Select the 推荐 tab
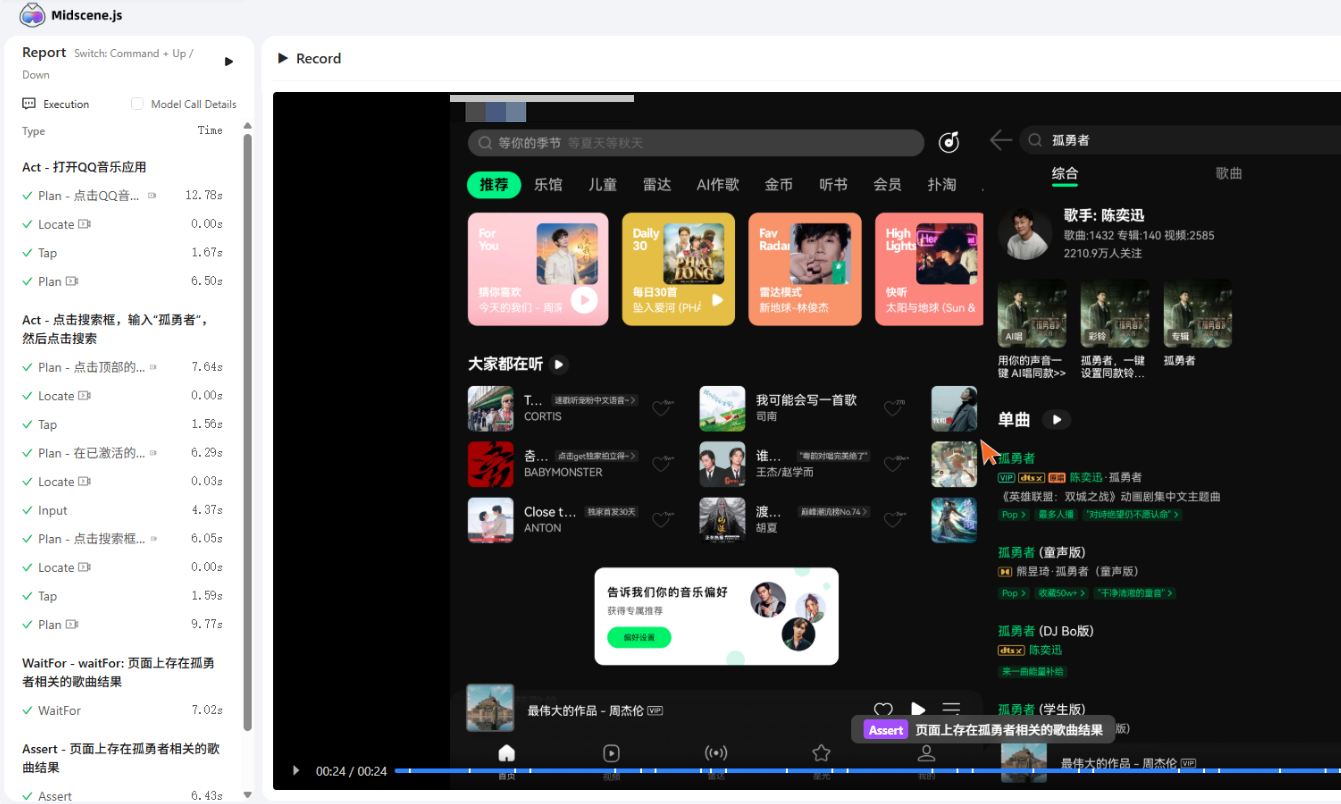This screenshot has height=804, width=1341. [x=494, y=185]
